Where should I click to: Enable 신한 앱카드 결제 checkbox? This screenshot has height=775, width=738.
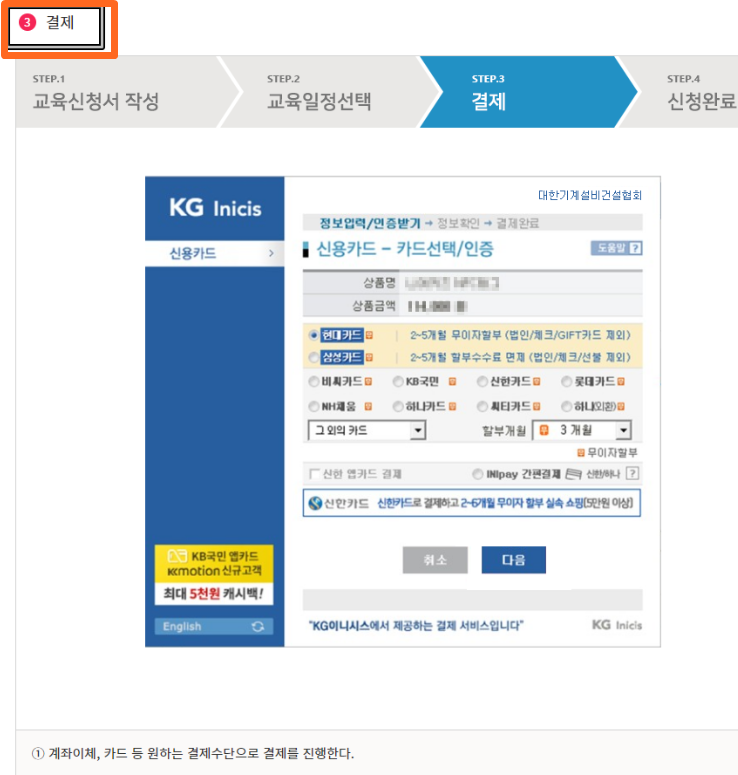(313, 474)
